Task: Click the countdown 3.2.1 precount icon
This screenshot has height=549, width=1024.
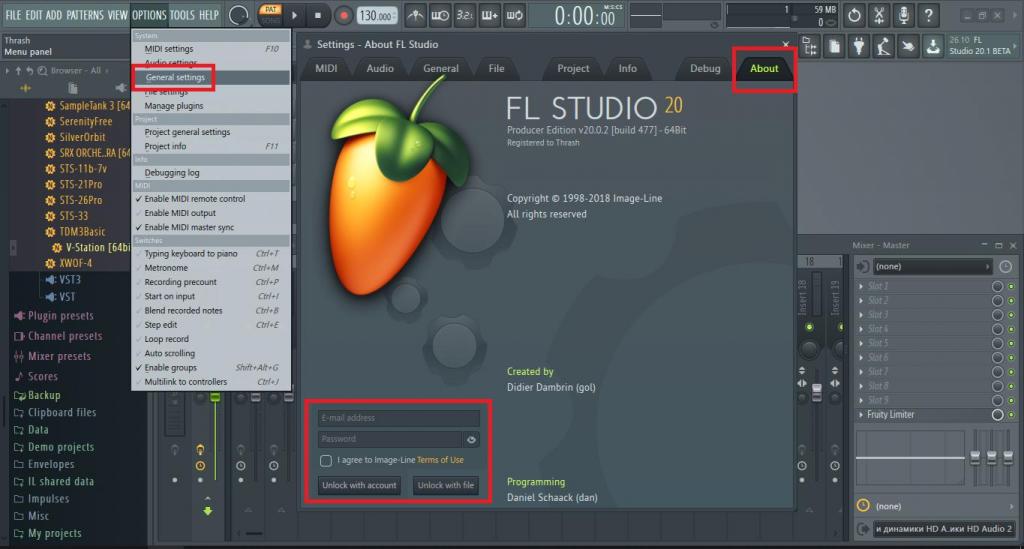Action: 464,15
